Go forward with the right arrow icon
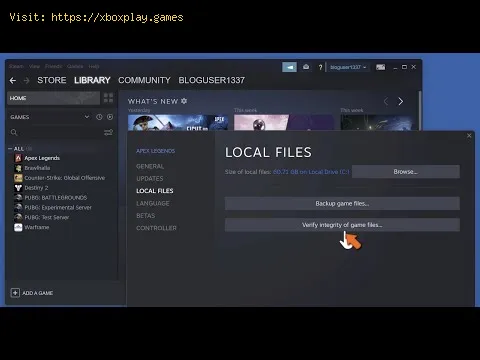This screenshot has width=480, height=360. [x=27, y=80]
